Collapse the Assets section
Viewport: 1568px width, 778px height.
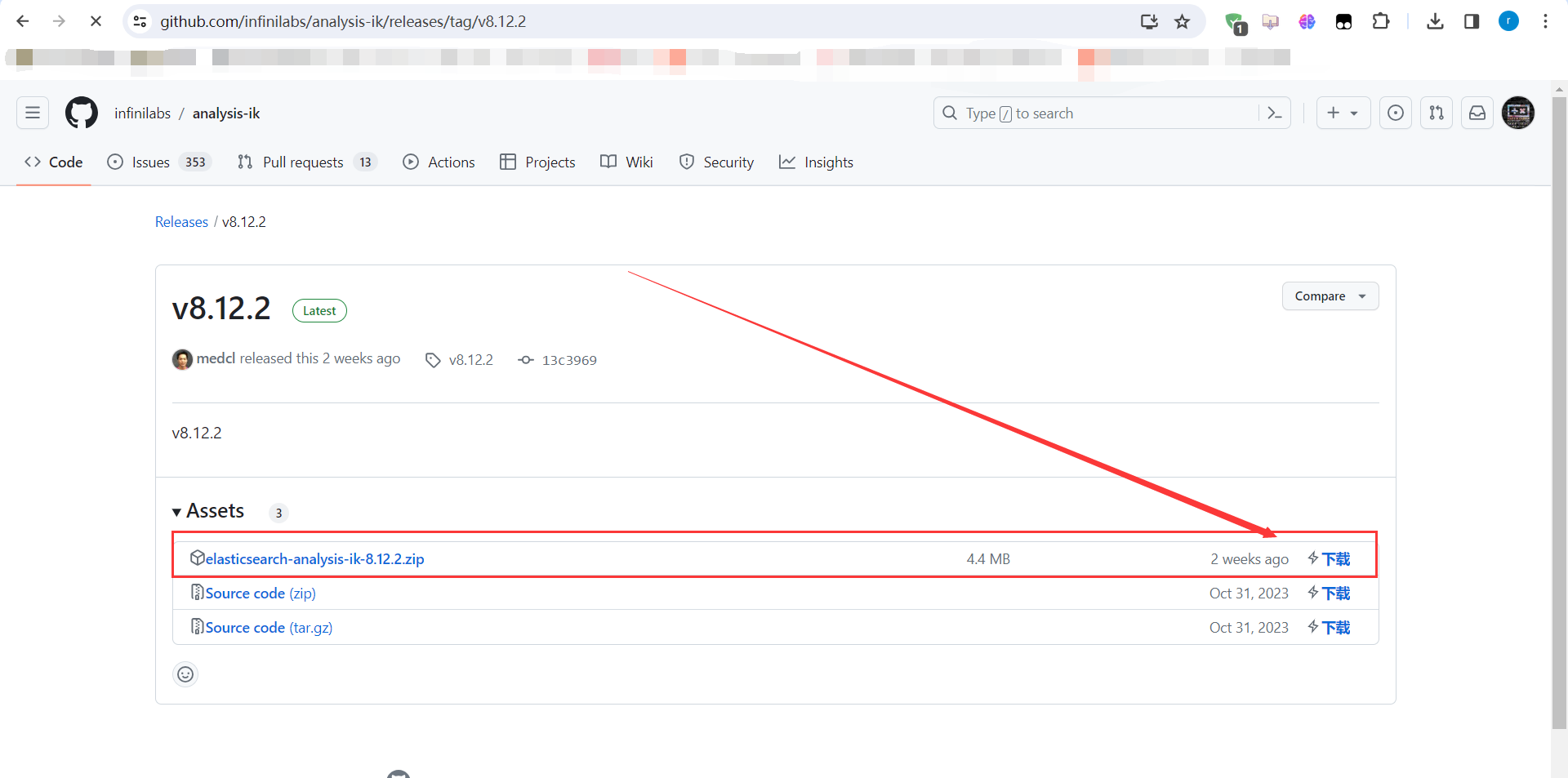click(x=208, y=511)
